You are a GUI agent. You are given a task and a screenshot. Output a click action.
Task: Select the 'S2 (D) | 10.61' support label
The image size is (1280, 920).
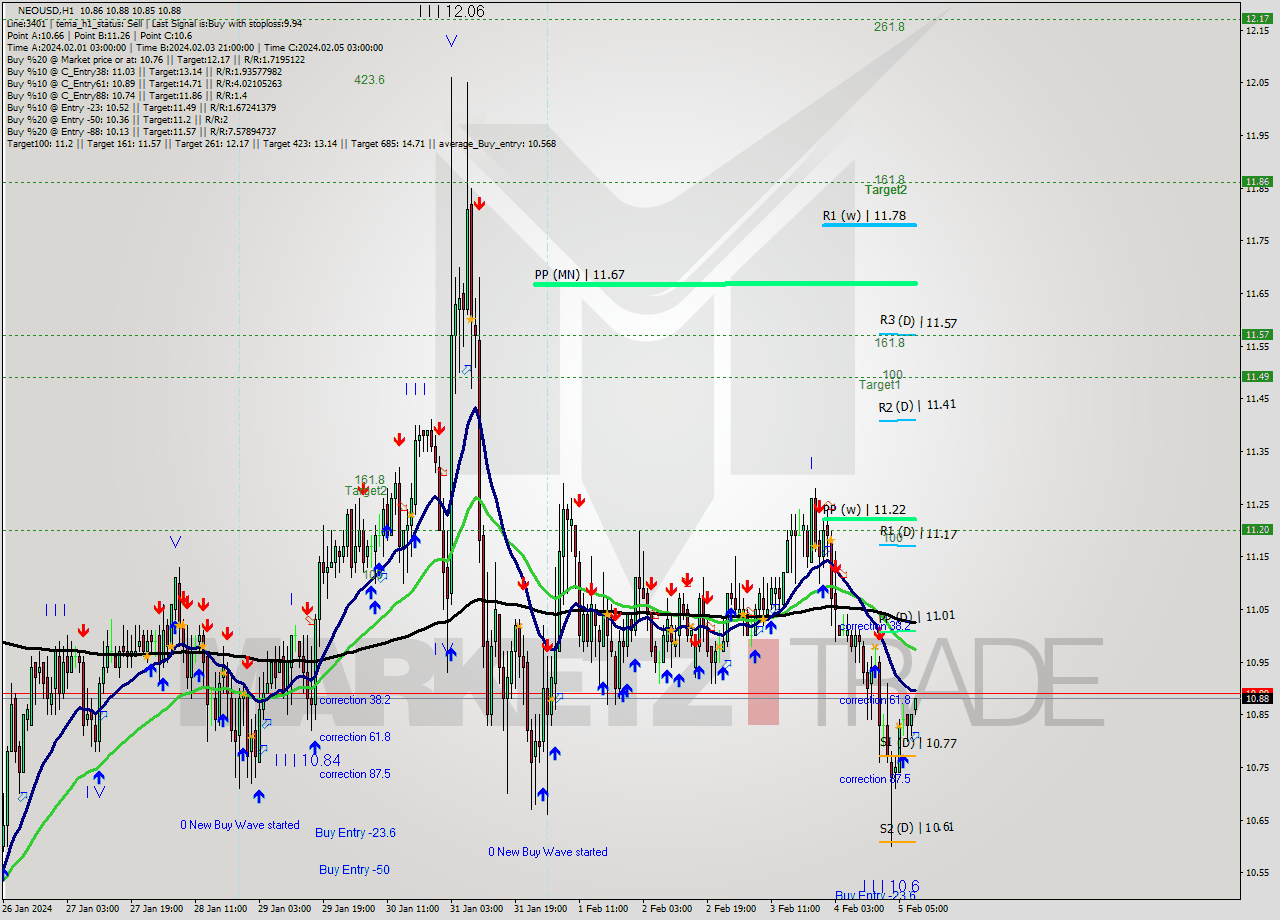coord(917,827)
